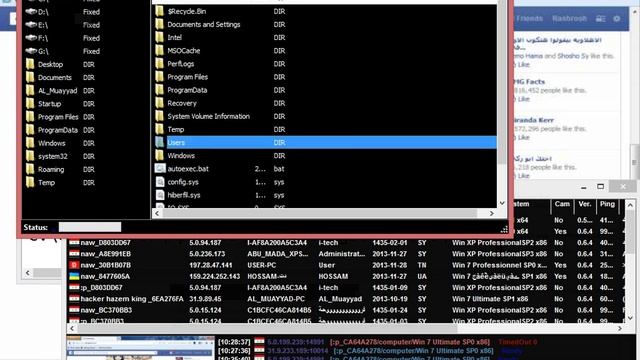Click the Ver. column header
Image resolution: width=640 pixels, height=360 pixels.
coord(584,204)
